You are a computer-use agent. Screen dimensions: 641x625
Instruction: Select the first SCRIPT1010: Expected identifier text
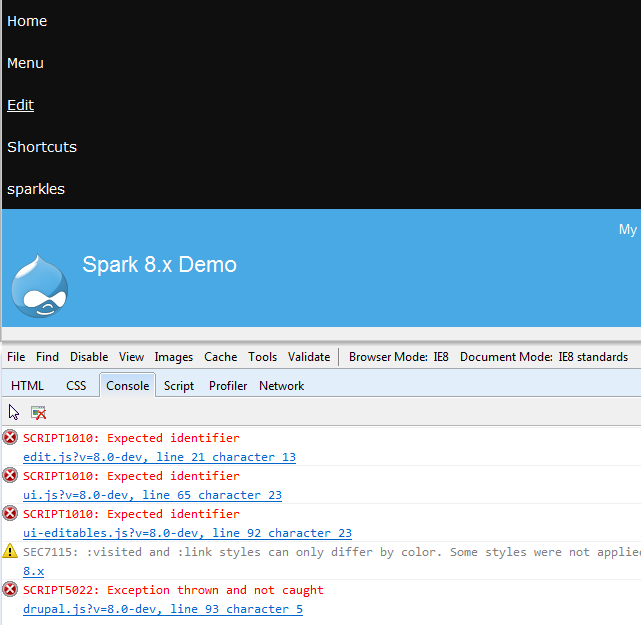click(131, 438)
